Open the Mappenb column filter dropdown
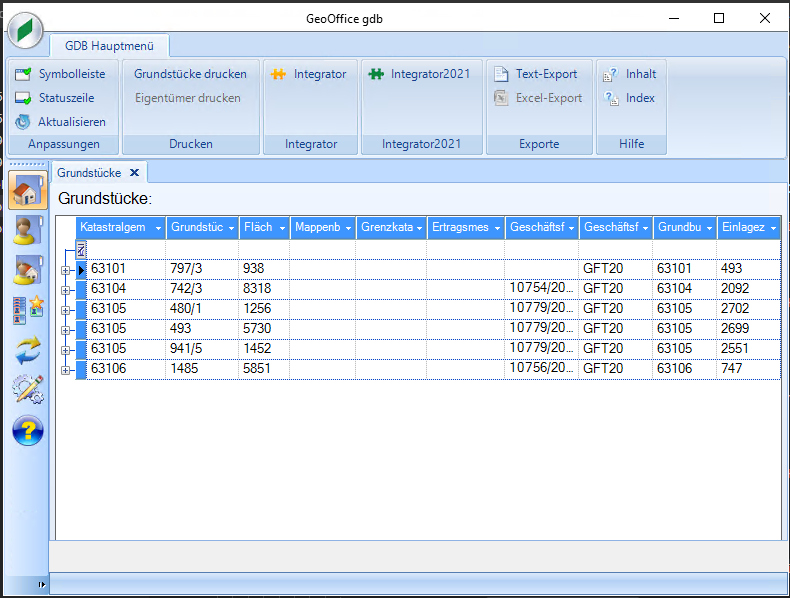790x598 pixels. tap(348, 228)
